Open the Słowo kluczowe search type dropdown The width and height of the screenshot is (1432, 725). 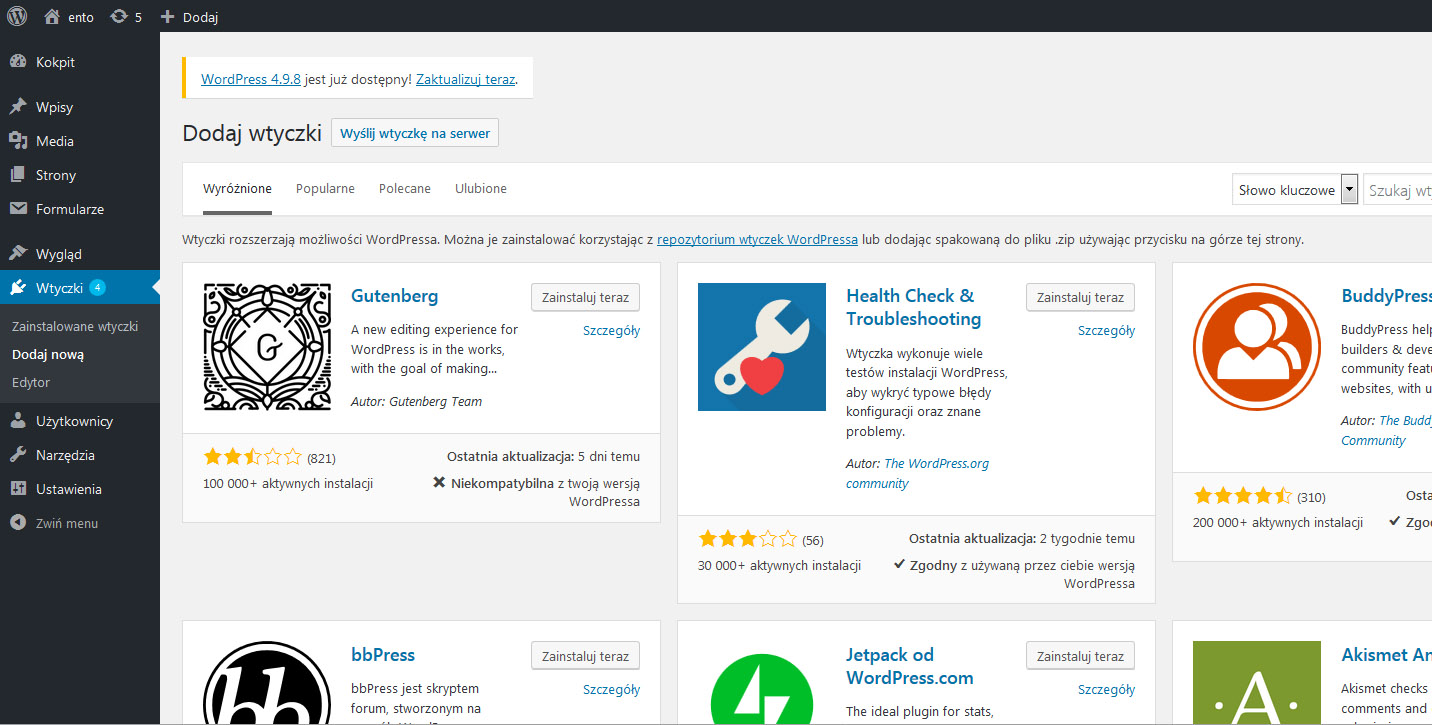pos(1295,190)
